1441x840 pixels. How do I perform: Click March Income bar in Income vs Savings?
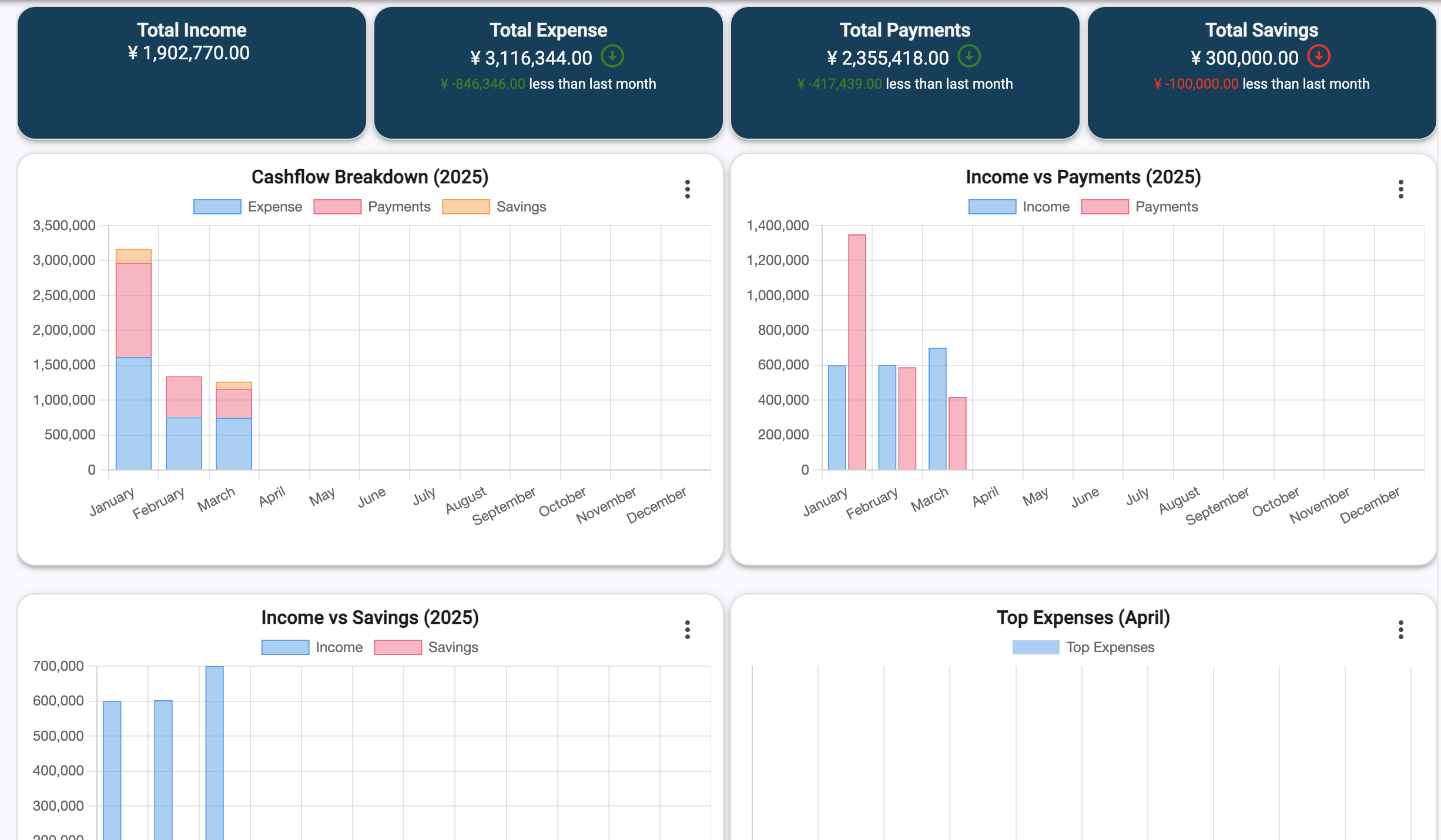click(x=215, y=753)
